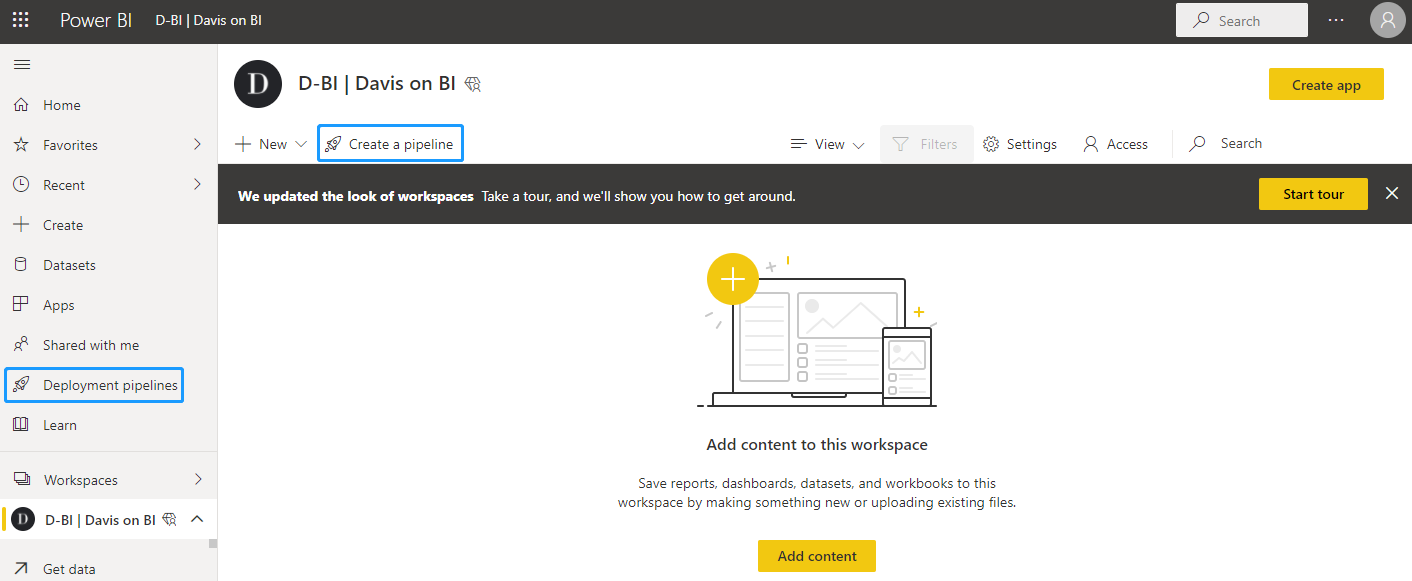The image size is (1412, 581).
Task: Click the Apps grid icon in the sidebar
Action: (21, 304)
